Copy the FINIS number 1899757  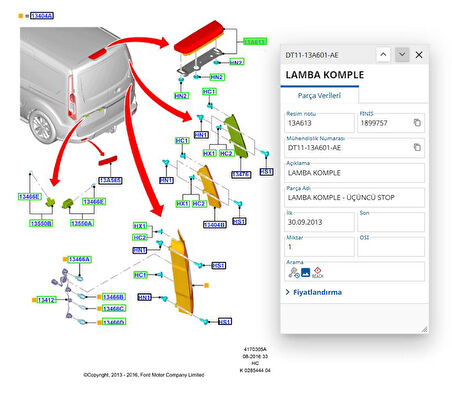(x=417, y=123)
